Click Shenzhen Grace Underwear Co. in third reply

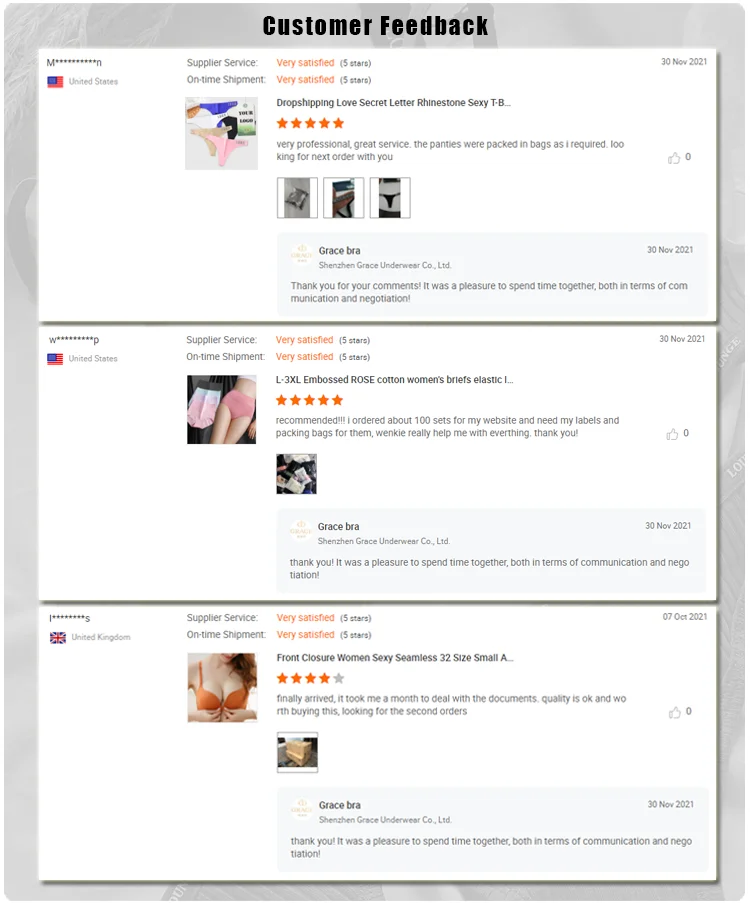(x=385, y=819)
